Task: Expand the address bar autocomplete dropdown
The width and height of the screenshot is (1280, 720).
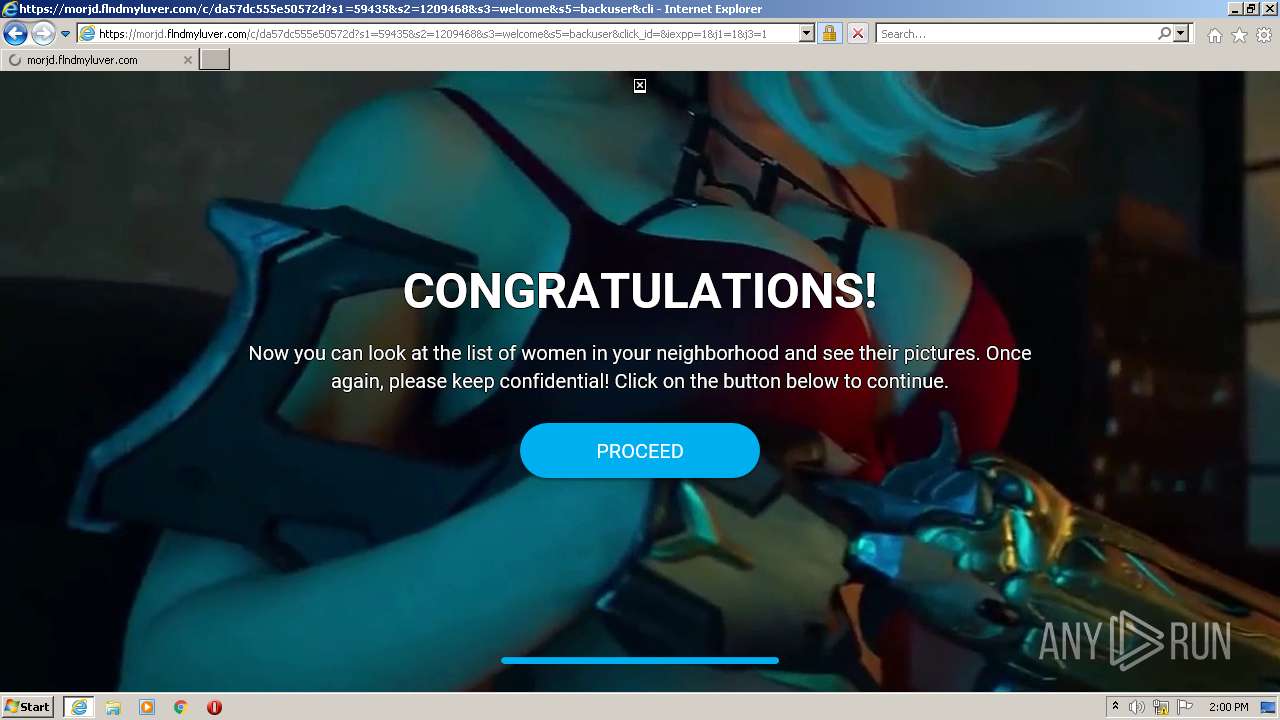Action: tap(806, 34)
